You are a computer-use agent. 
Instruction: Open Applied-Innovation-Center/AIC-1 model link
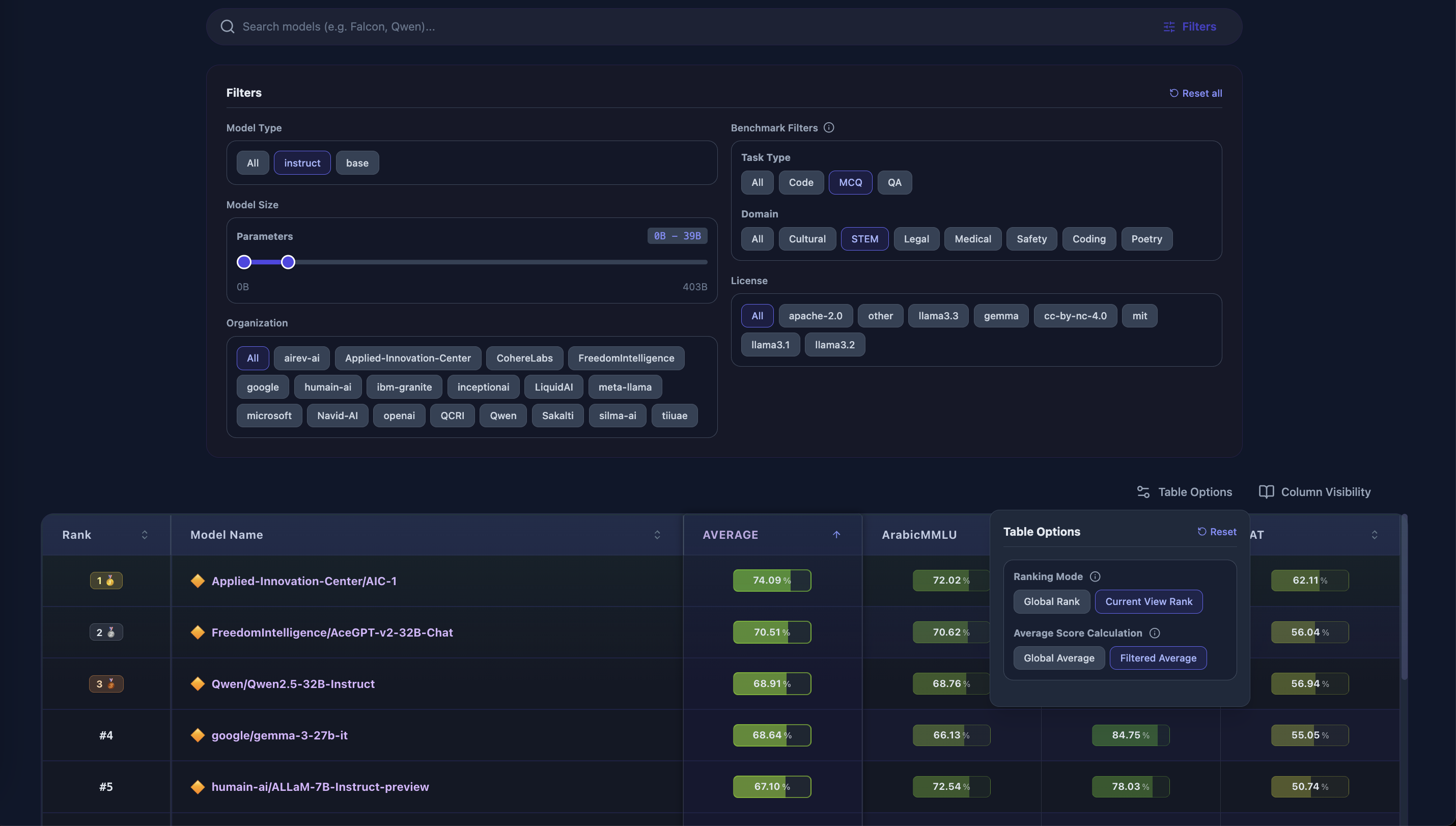[304, 581]
